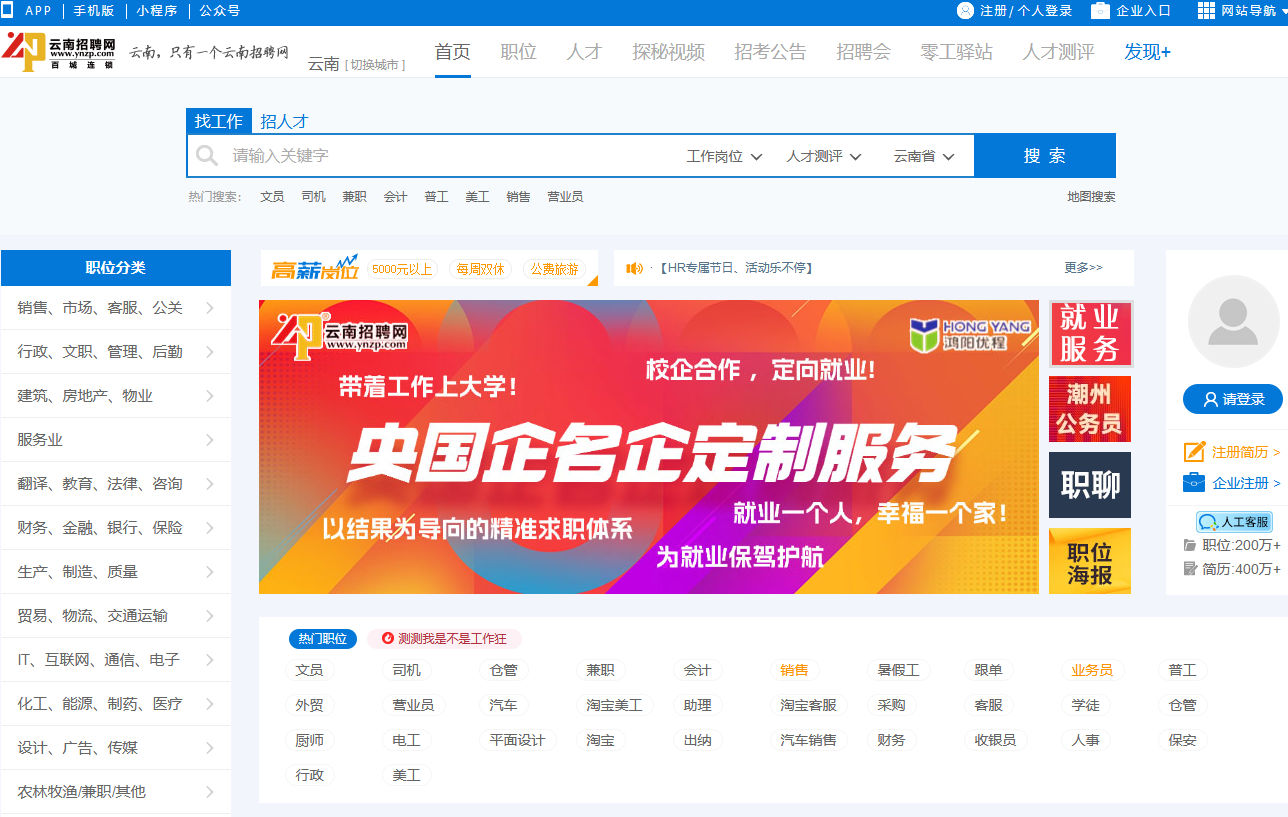Open the 云南省 location dropdown
Viewport: 1288px width, 817px height.
[x=921, y=155]
